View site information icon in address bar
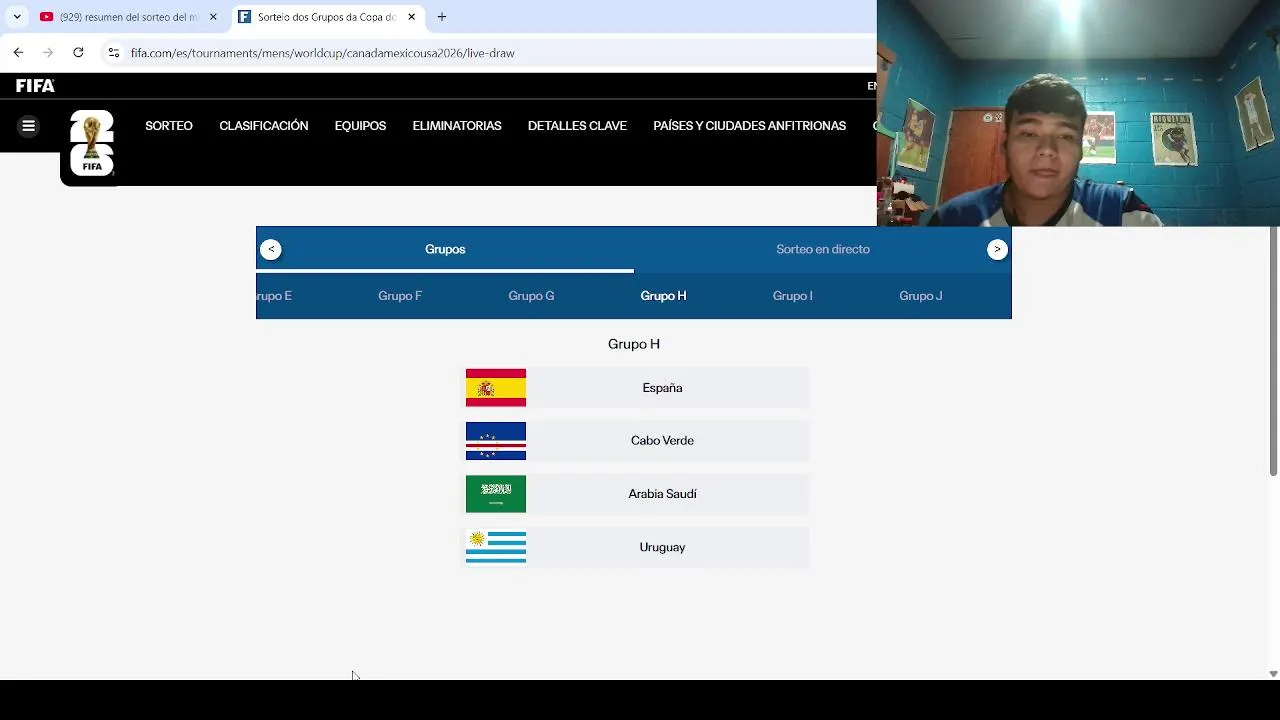 [x=114, y=53]
